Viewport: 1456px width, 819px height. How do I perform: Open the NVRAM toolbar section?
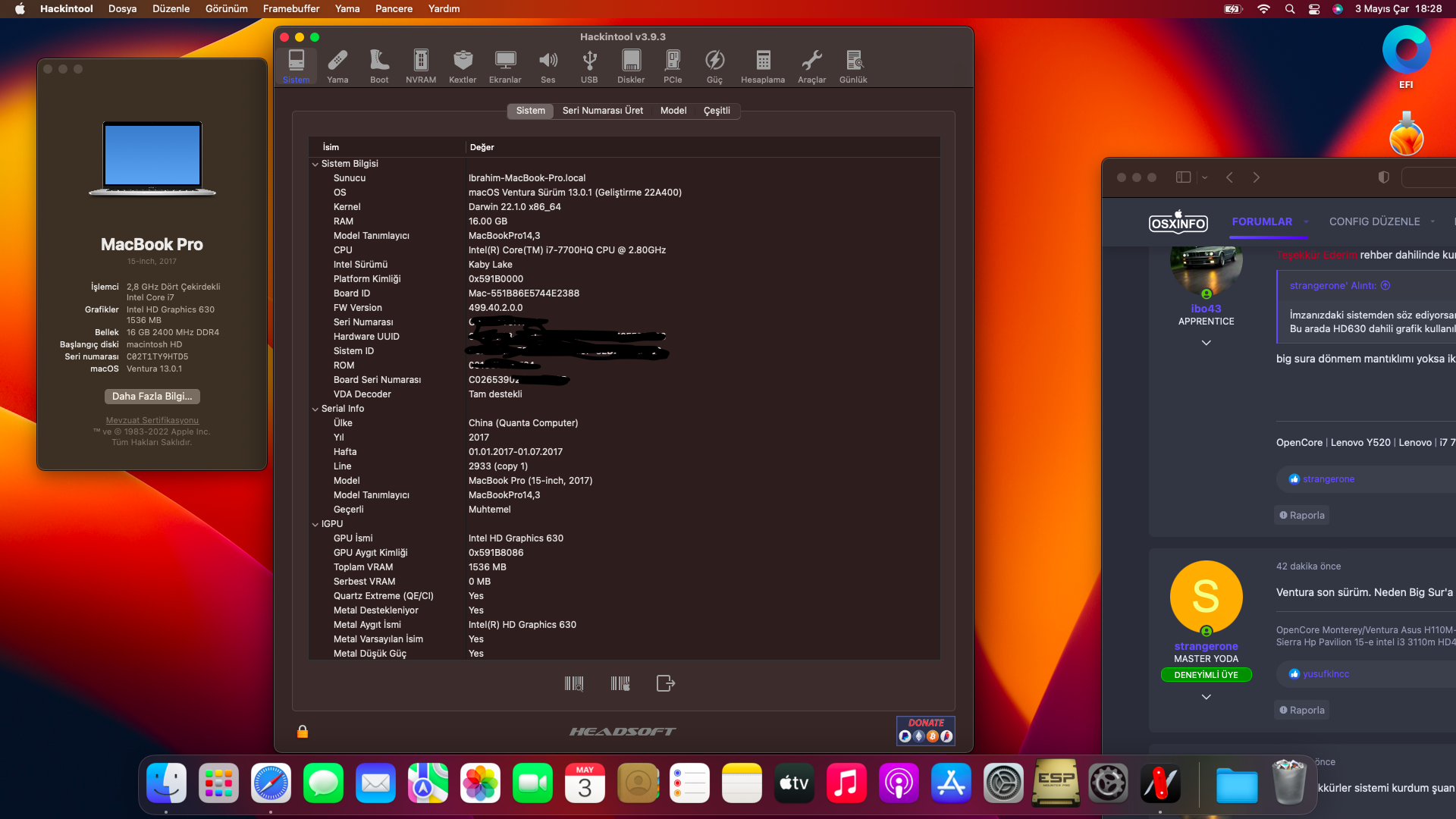[420, 66]
